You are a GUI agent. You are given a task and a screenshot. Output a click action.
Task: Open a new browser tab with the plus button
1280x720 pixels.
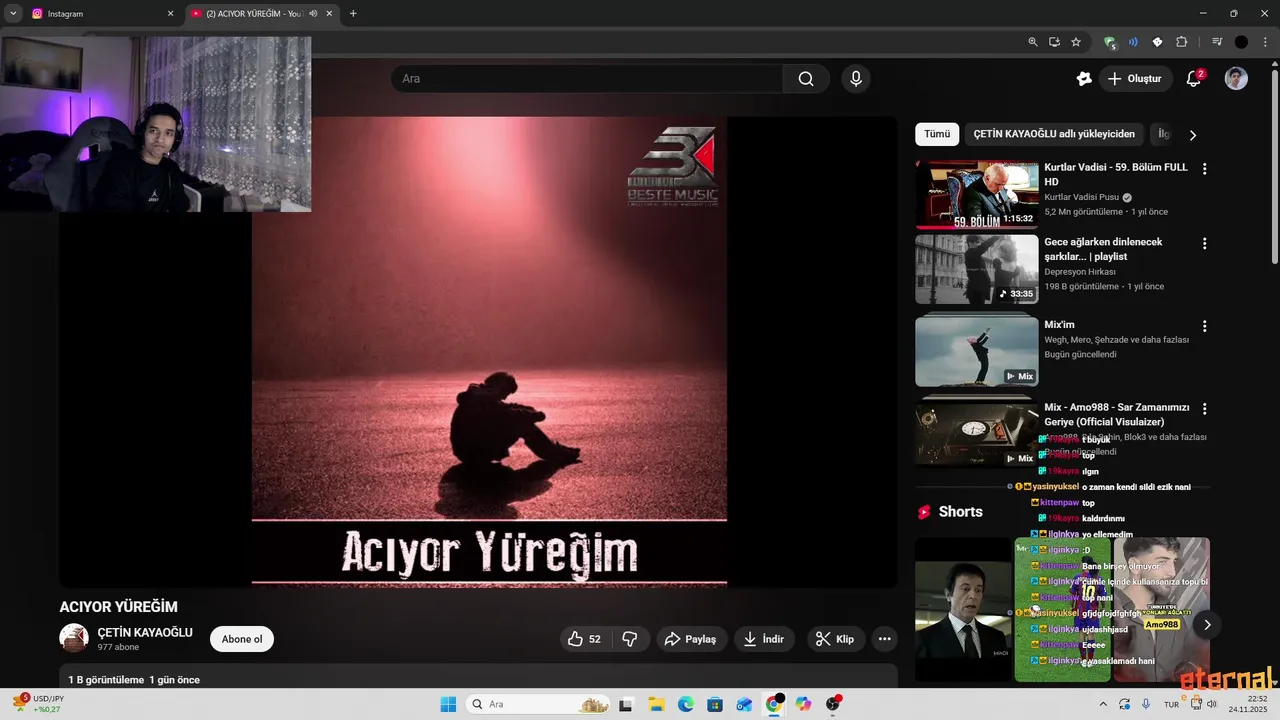353,13
